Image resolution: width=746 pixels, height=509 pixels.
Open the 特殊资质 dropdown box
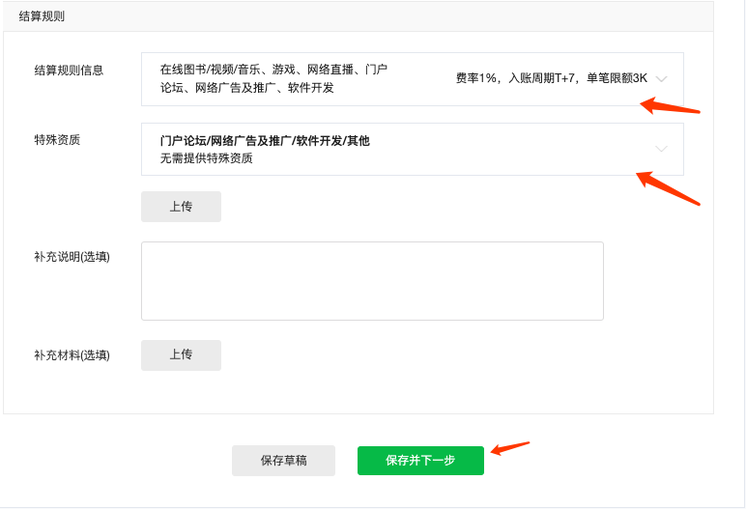coord(412,149)
